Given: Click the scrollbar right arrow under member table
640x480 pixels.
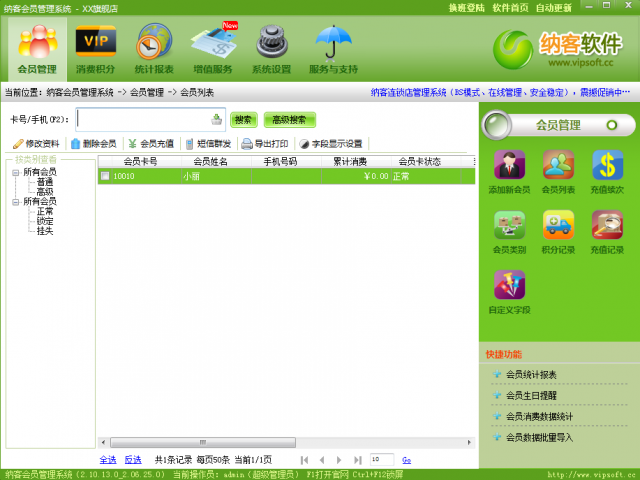Looking at the screenshot, I should tap(469, 442).
